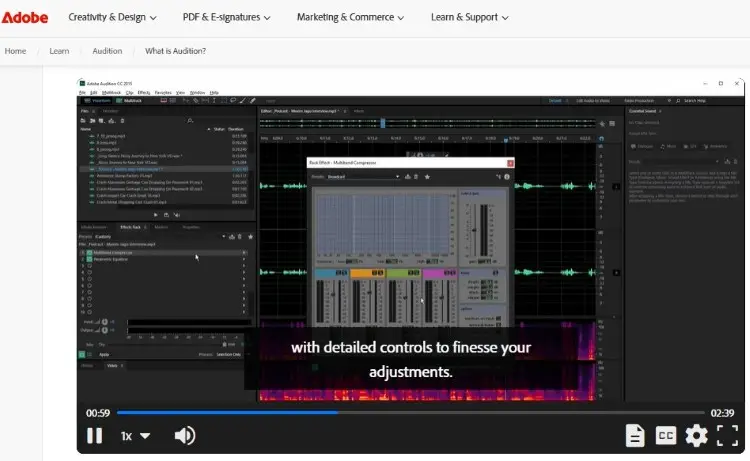Open the Help menu in Audition menu bar
The image size is (750, 461).
(x=214, y=92)
